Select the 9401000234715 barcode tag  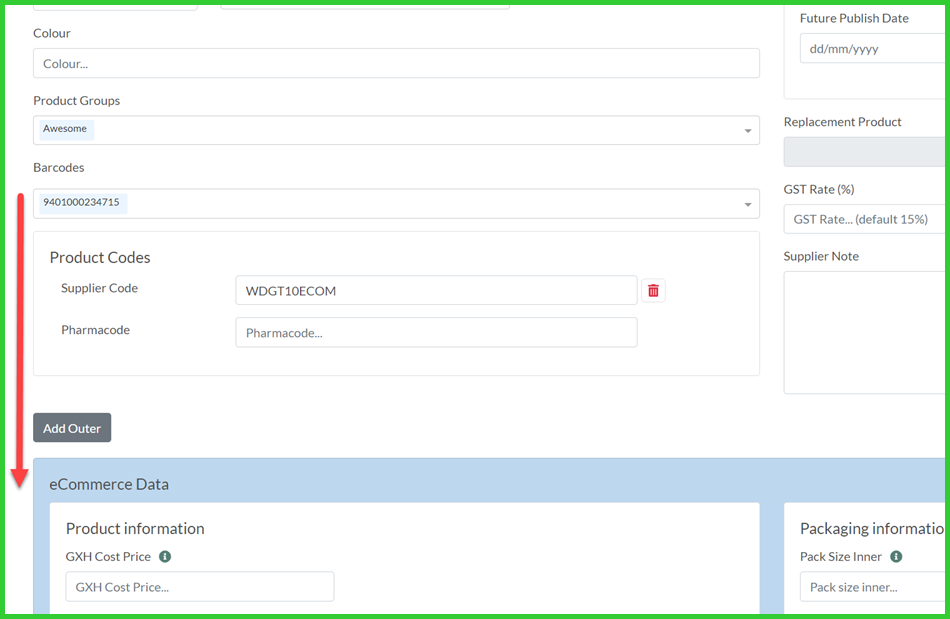click(81, 203)
